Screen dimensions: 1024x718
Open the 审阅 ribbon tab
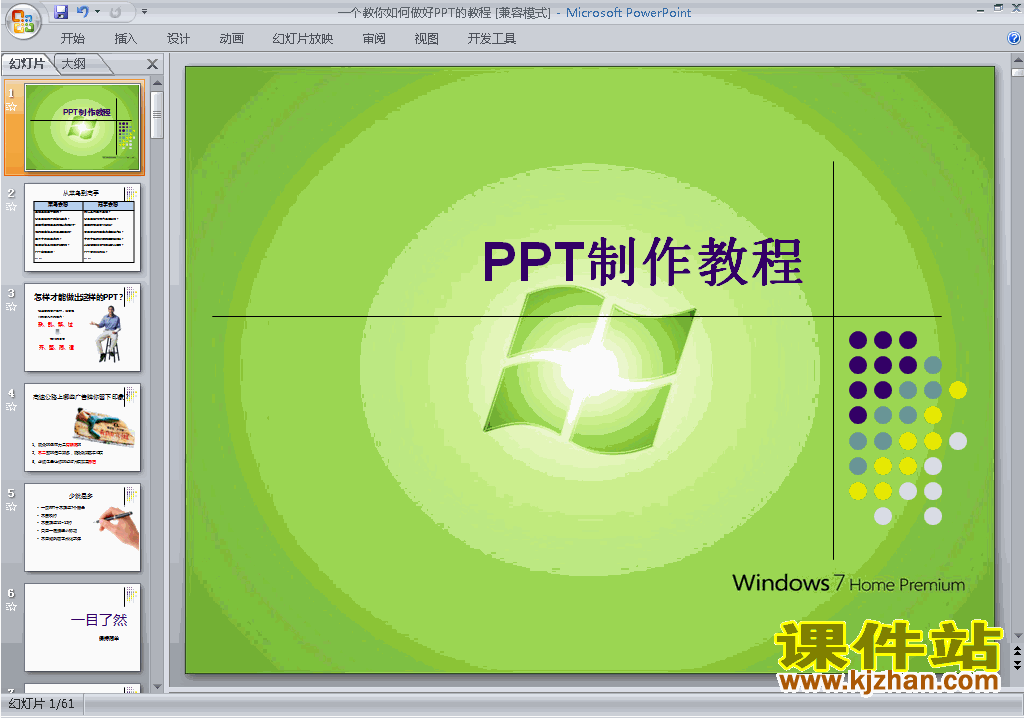click(x=374, y=39)
